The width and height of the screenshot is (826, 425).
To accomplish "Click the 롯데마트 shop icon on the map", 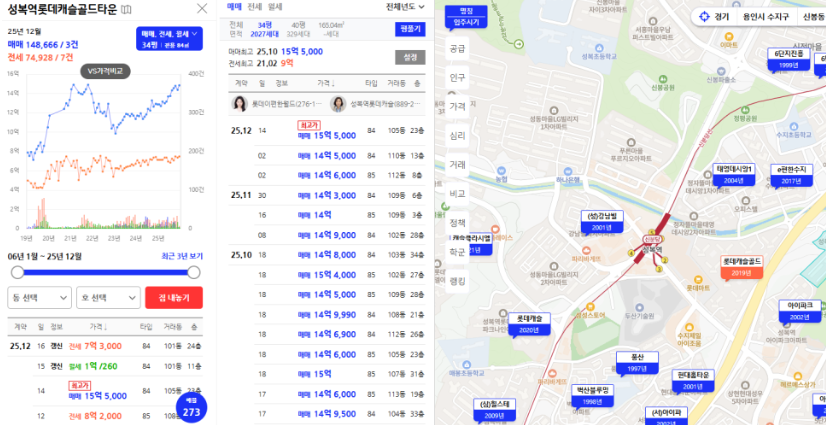I will pyautogui.click(x=698, y=279).
